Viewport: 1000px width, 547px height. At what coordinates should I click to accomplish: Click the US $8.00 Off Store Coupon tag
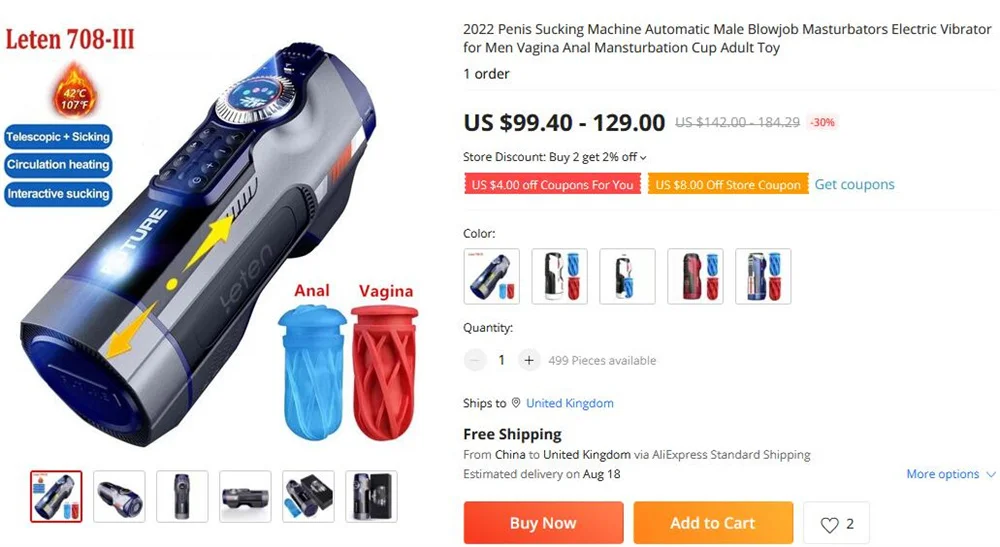728,184
